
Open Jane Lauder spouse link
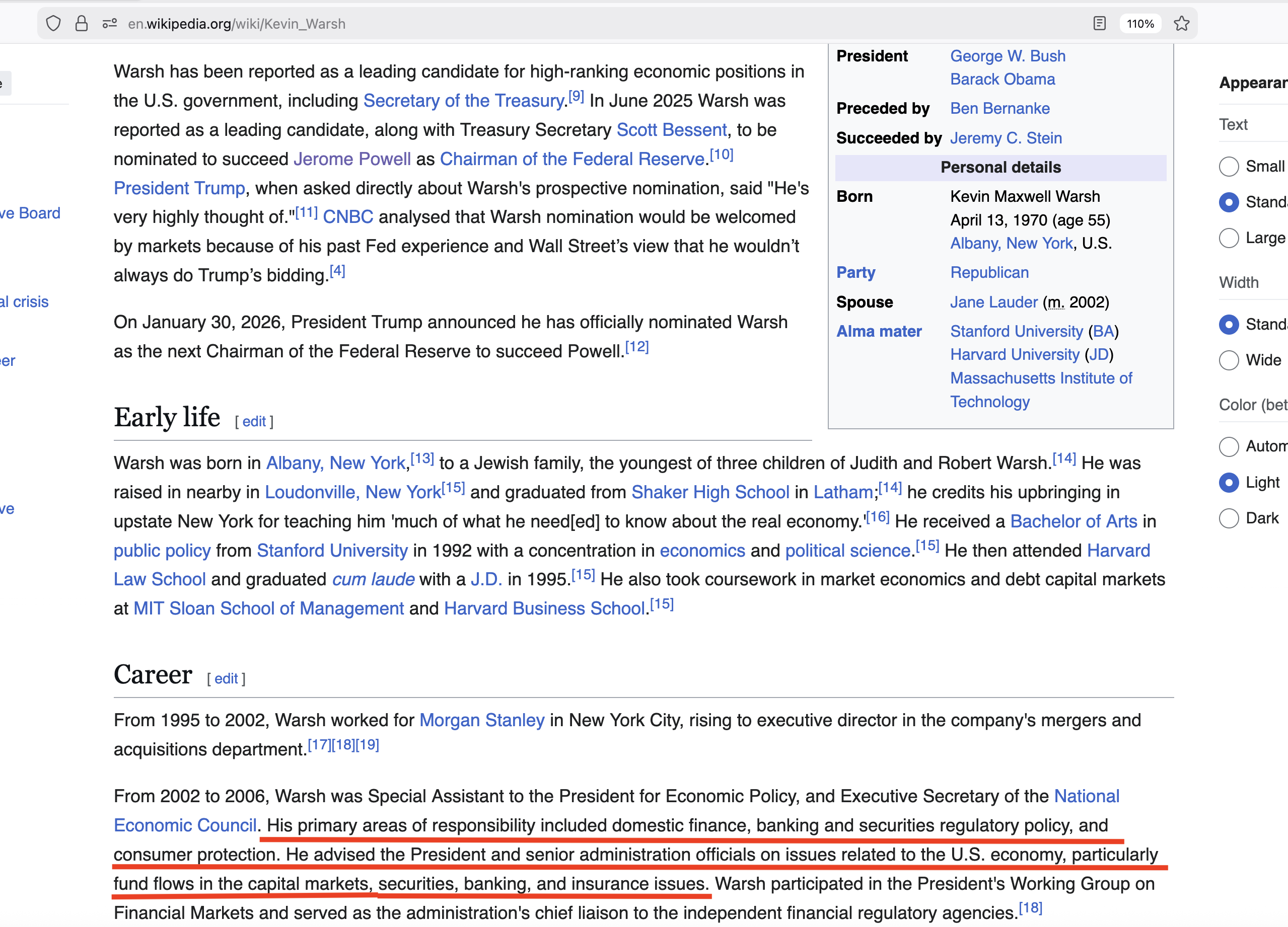tap(994, 302)
